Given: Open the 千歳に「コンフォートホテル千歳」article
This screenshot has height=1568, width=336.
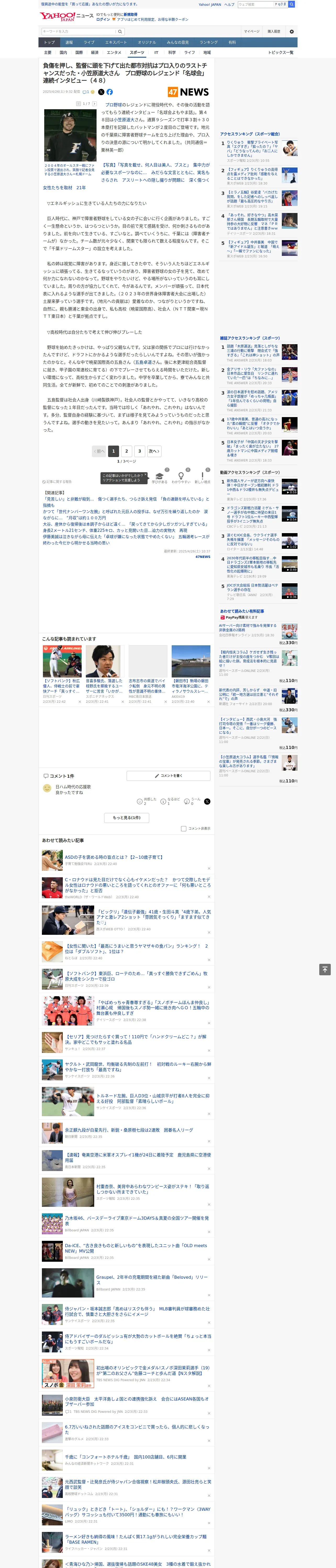Looking at the screenshot, I should tap(125, 1457).
